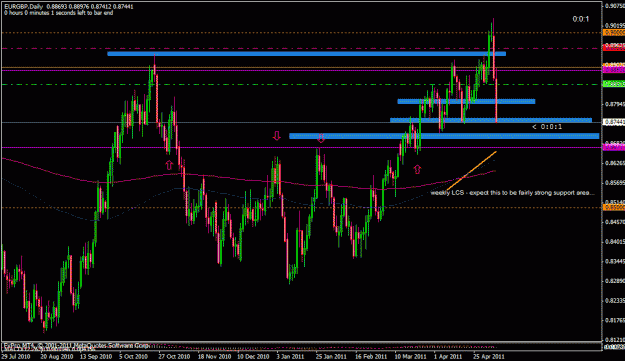
Task: Select the red up arrow below the Oct 2010 candles
Action: pos(169,165)
